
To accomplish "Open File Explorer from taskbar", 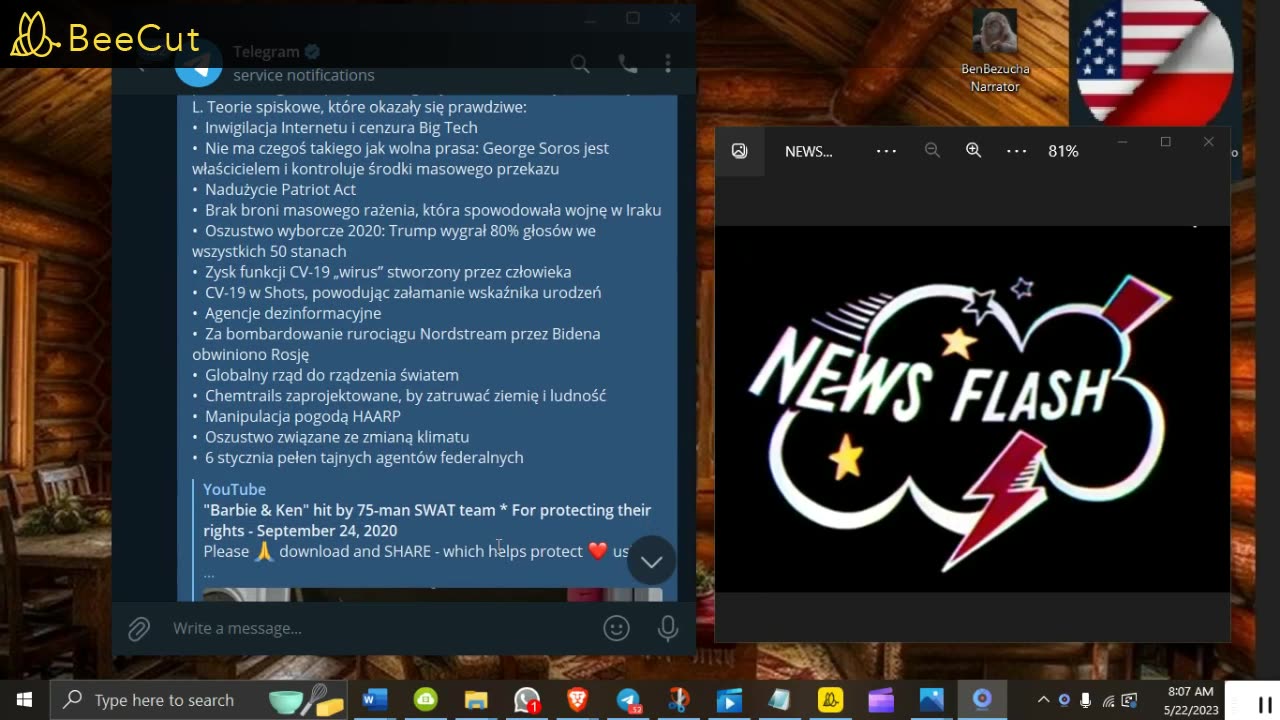I will pos(476,700).
